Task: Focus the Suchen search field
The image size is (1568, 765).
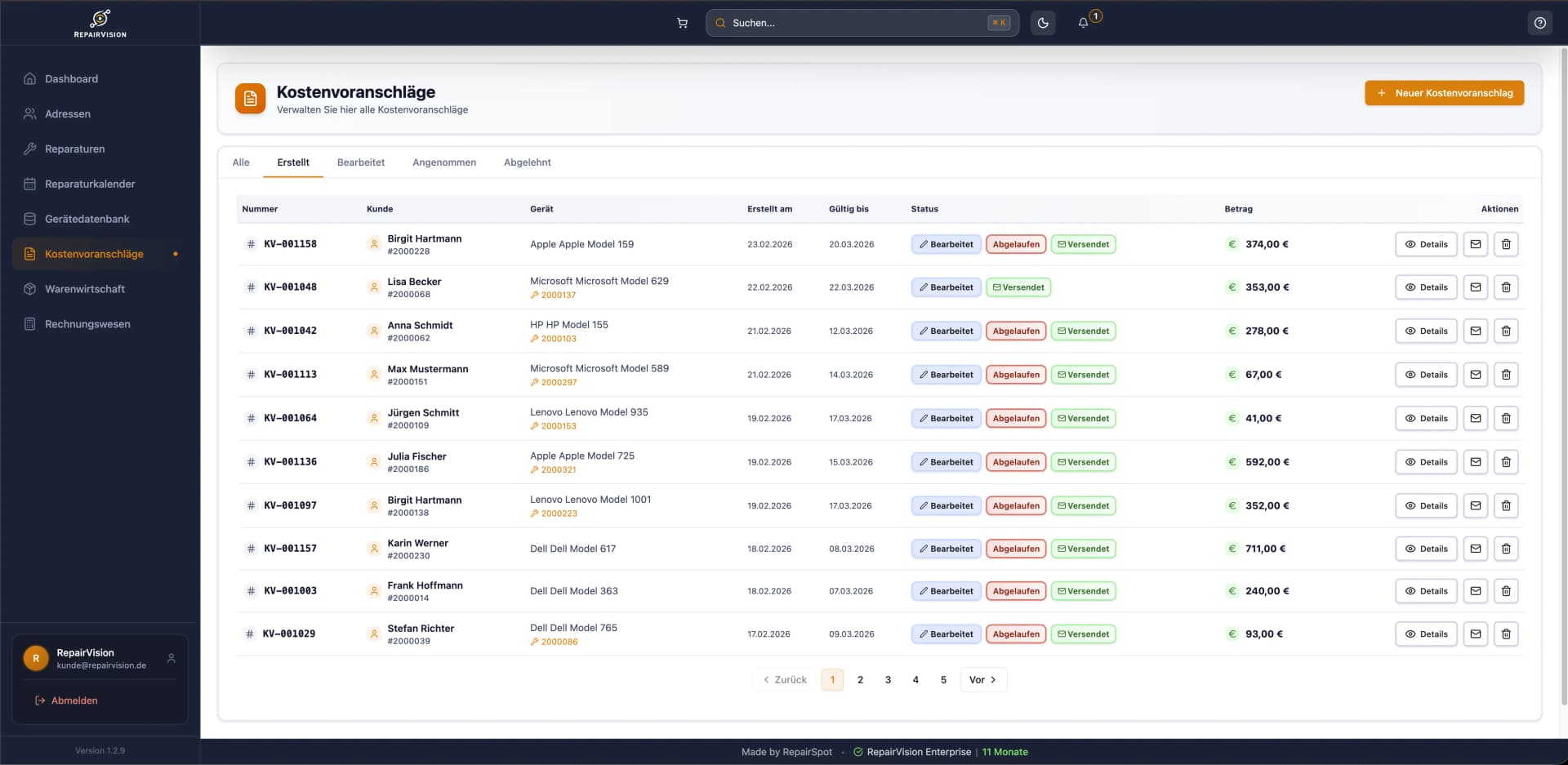Action: pyautogui.click(x=857, y=23)
